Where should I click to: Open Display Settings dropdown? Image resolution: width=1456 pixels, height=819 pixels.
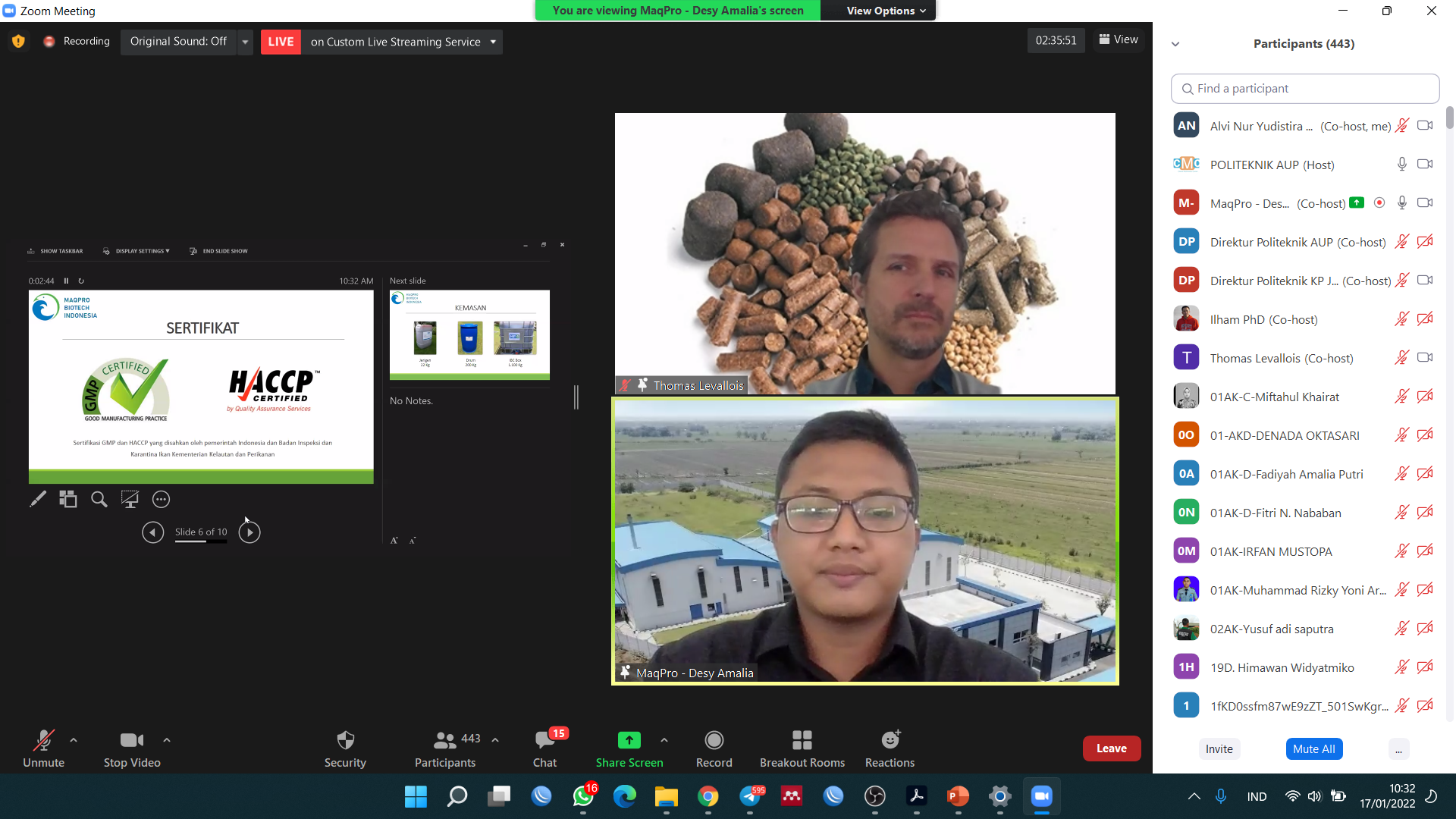(x=136, y=251)
